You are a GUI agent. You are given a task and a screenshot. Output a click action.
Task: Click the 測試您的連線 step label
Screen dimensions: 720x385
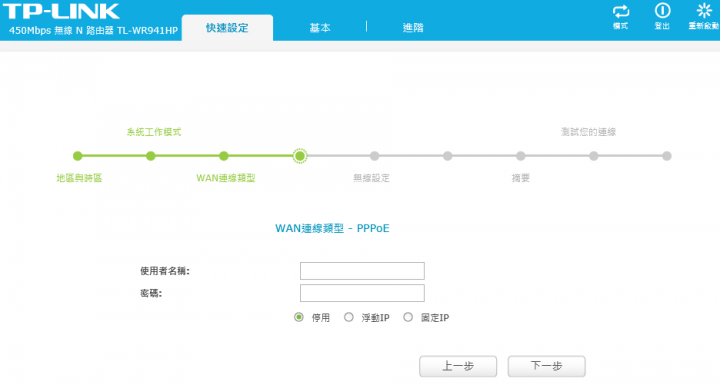click(x=588, y=132)
